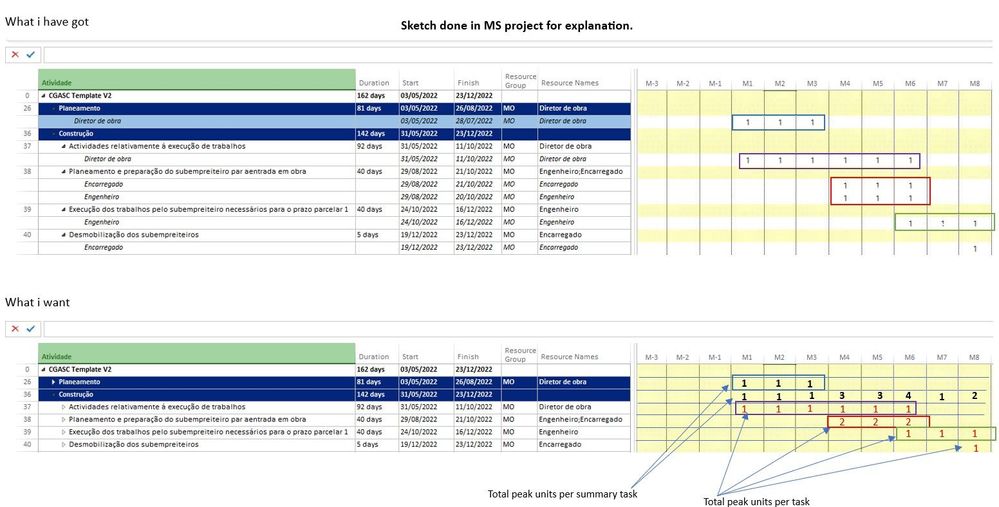Screen dimensions: 999x507
Task: Select the Start column header in the upper table
Action: coord(426,80)
